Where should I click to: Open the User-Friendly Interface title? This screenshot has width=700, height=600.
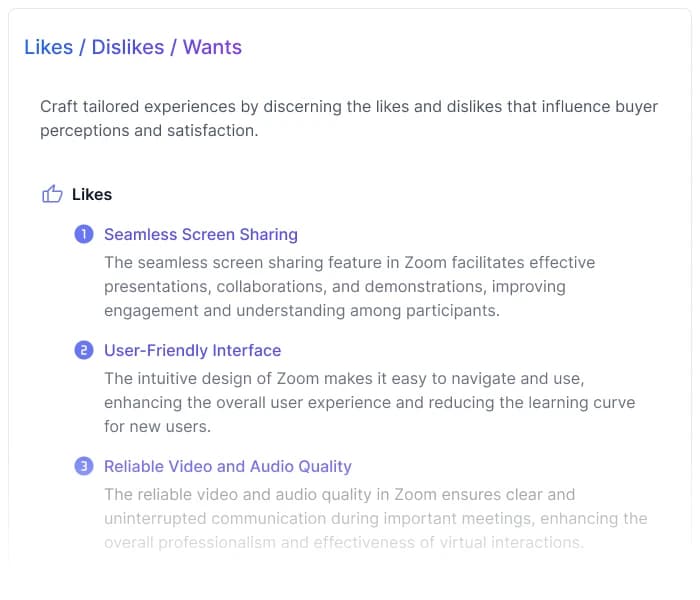point(192,350)
